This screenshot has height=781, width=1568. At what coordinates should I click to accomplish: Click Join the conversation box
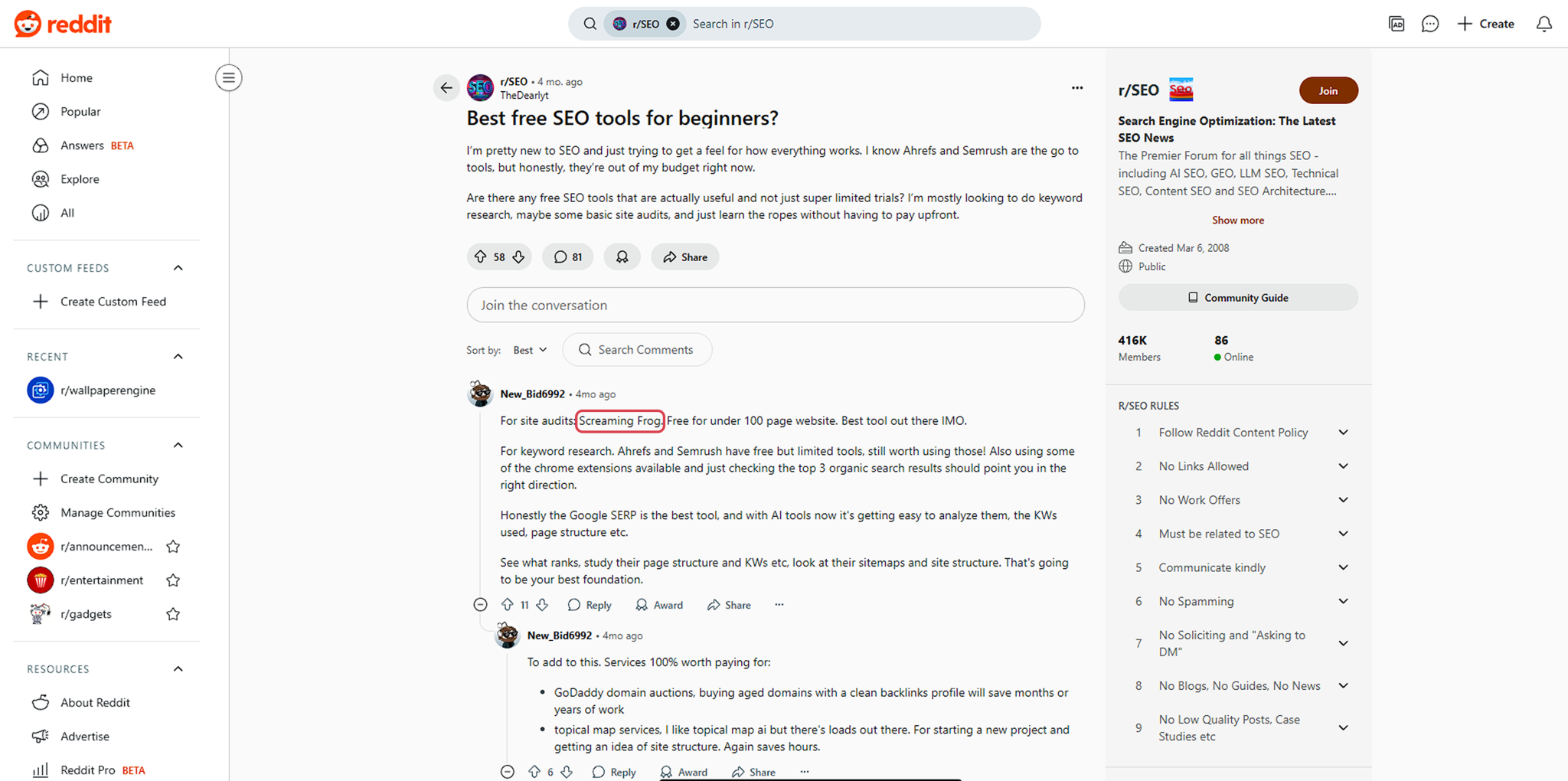pos(776,305)
